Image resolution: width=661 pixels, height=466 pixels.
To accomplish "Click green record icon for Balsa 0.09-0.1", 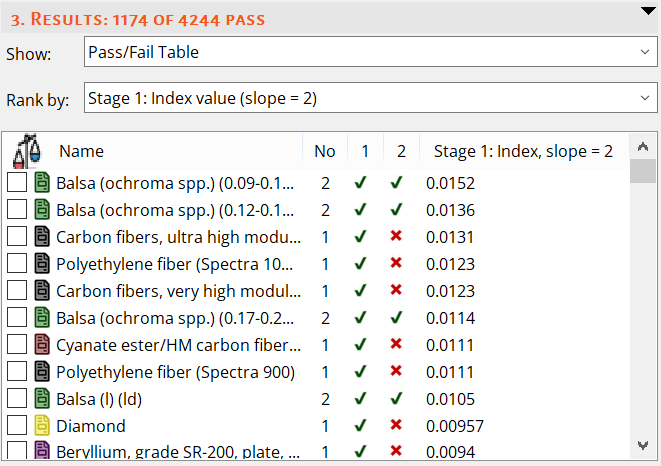I will (x=42, y=183).
